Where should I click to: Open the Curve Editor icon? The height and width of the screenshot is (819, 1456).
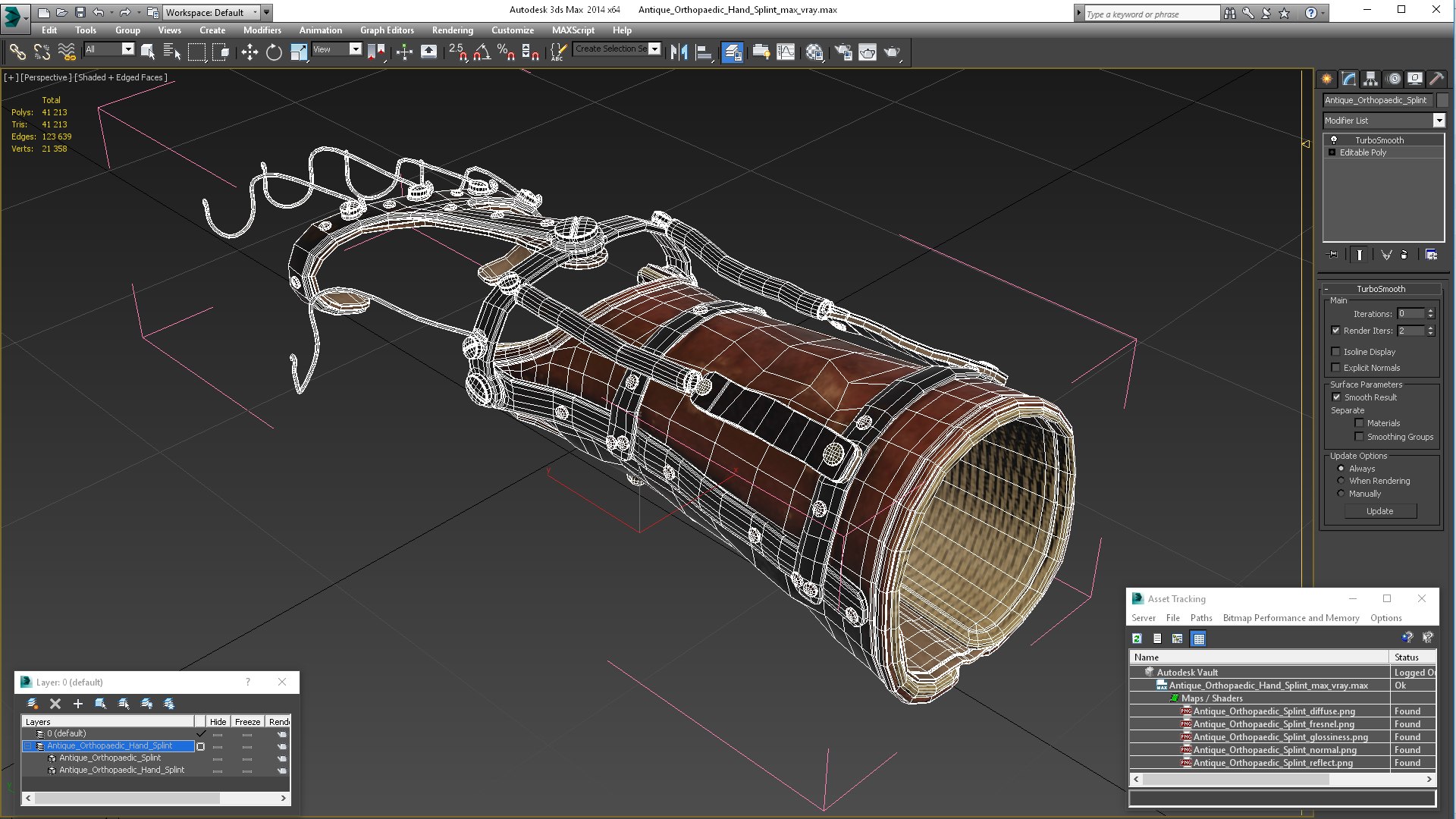[786, 52]
